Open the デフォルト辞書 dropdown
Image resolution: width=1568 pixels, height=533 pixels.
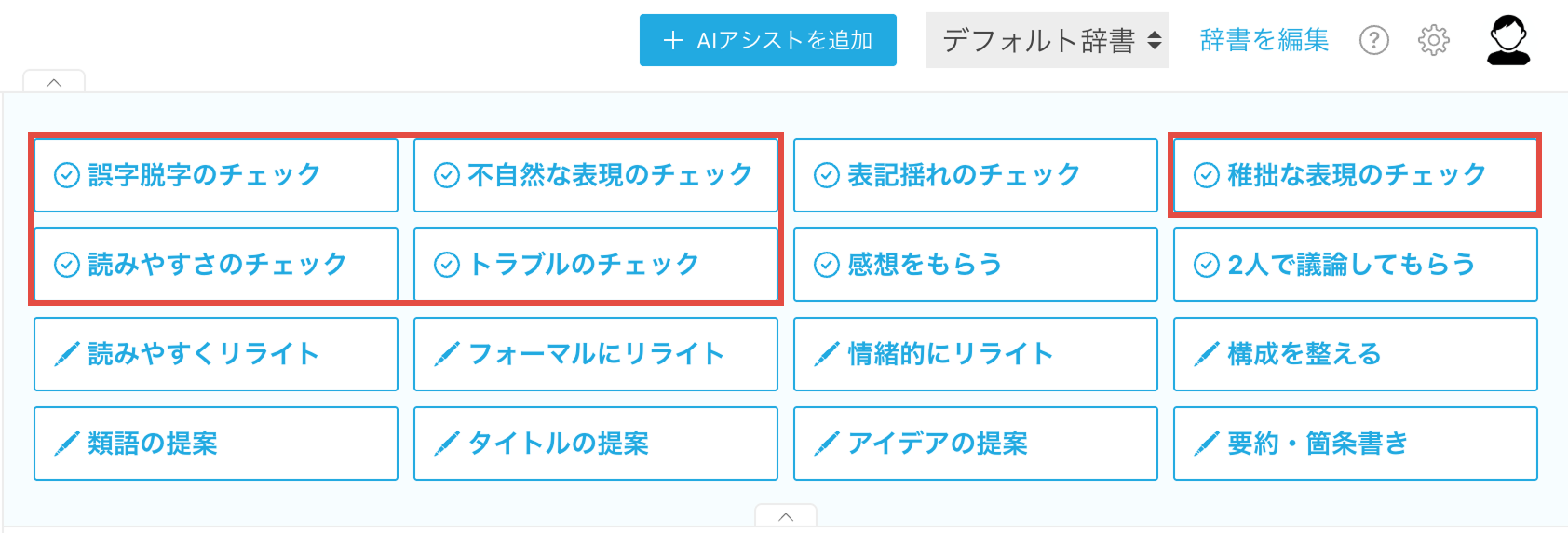(x=1048, y=40)
